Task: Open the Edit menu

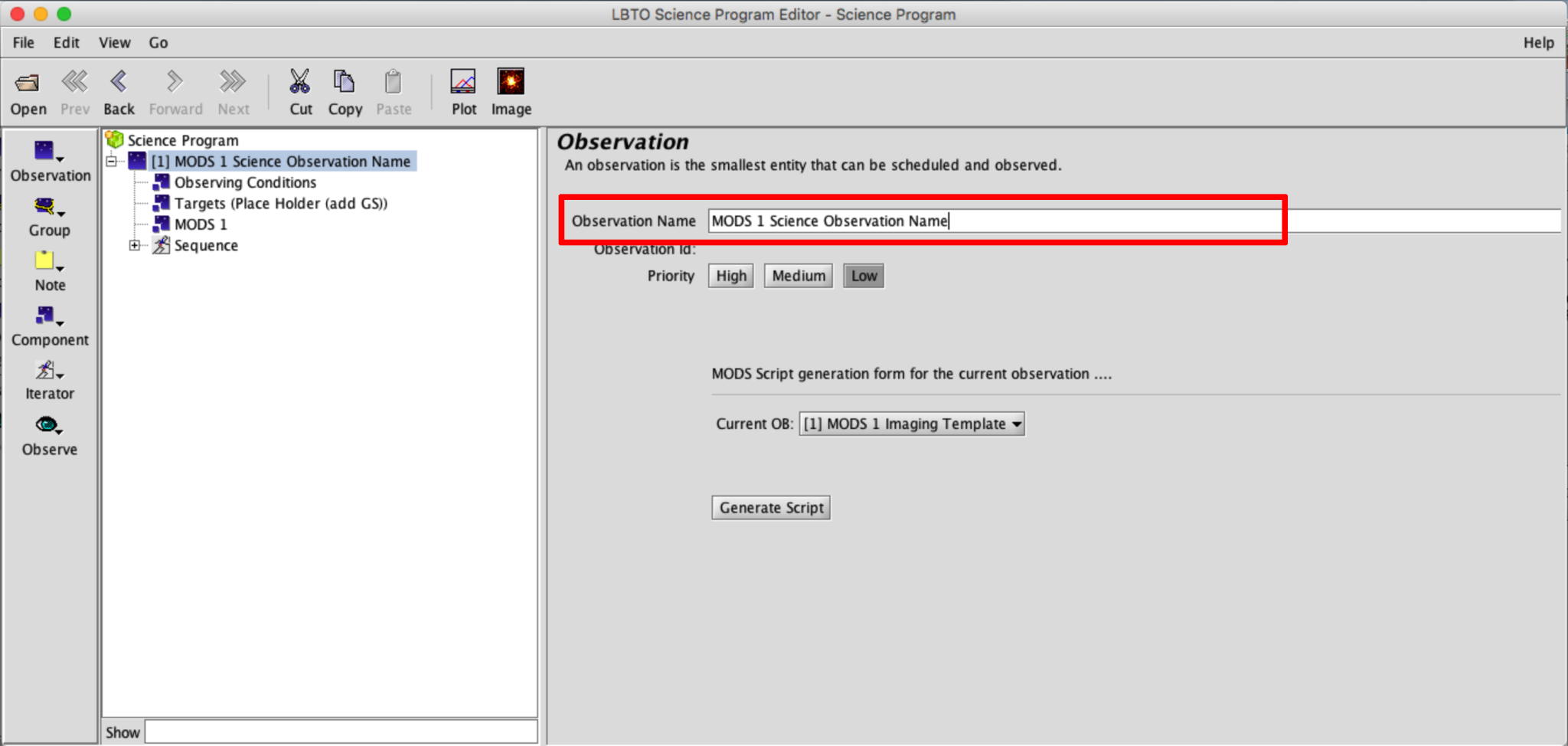Action: [67, 42]
